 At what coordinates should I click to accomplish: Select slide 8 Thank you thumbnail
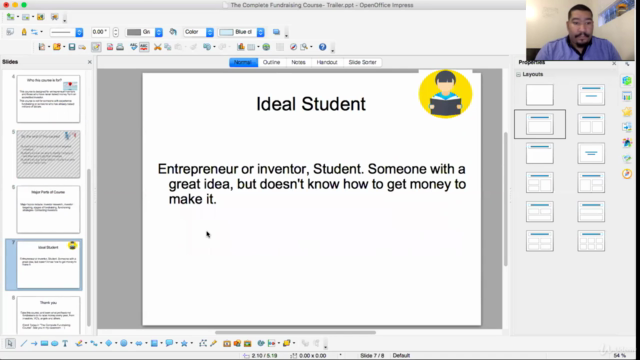pos(48,316)
